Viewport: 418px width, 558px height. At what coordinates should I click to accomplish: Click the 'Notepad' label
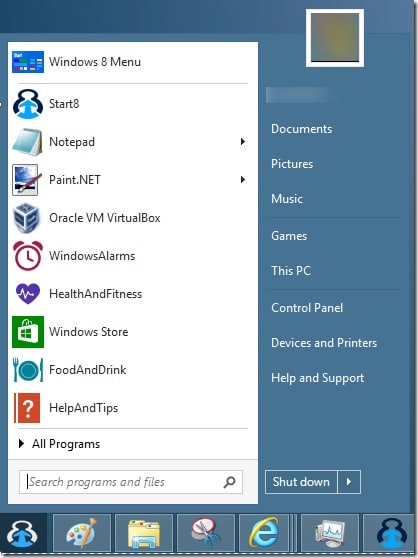72,142
